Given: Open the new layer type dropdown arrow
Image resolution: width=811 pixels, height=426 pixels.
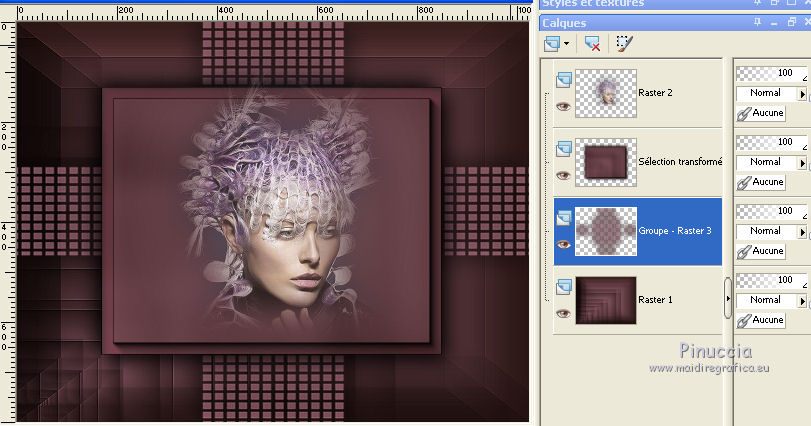Looking at the screenshot, I should [x=566, y=43].
